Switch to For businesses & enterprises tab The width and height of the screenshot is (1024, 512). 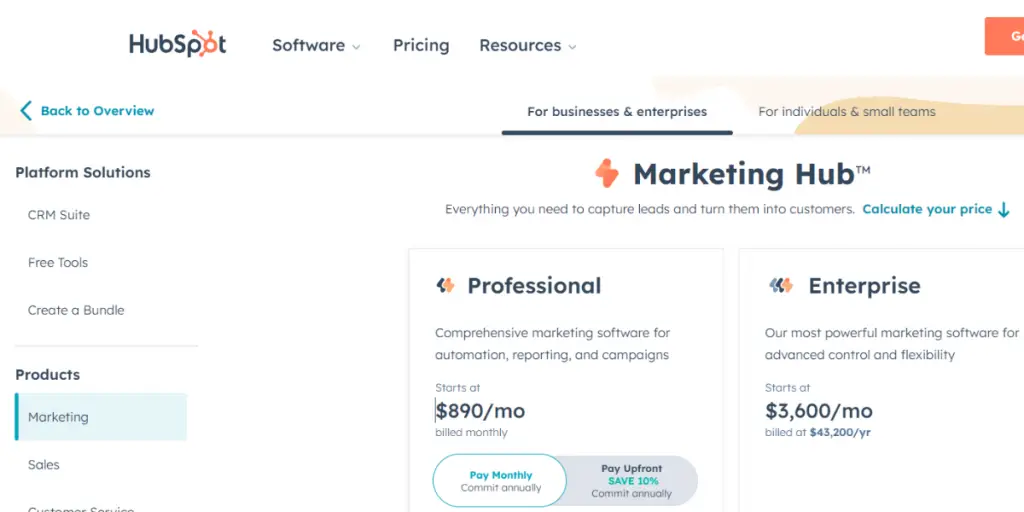click(617, 112)
